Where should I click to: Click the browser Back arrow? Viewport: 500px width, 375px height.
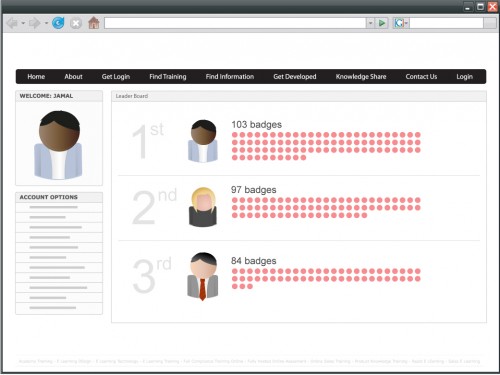click(x=12, y=23)
